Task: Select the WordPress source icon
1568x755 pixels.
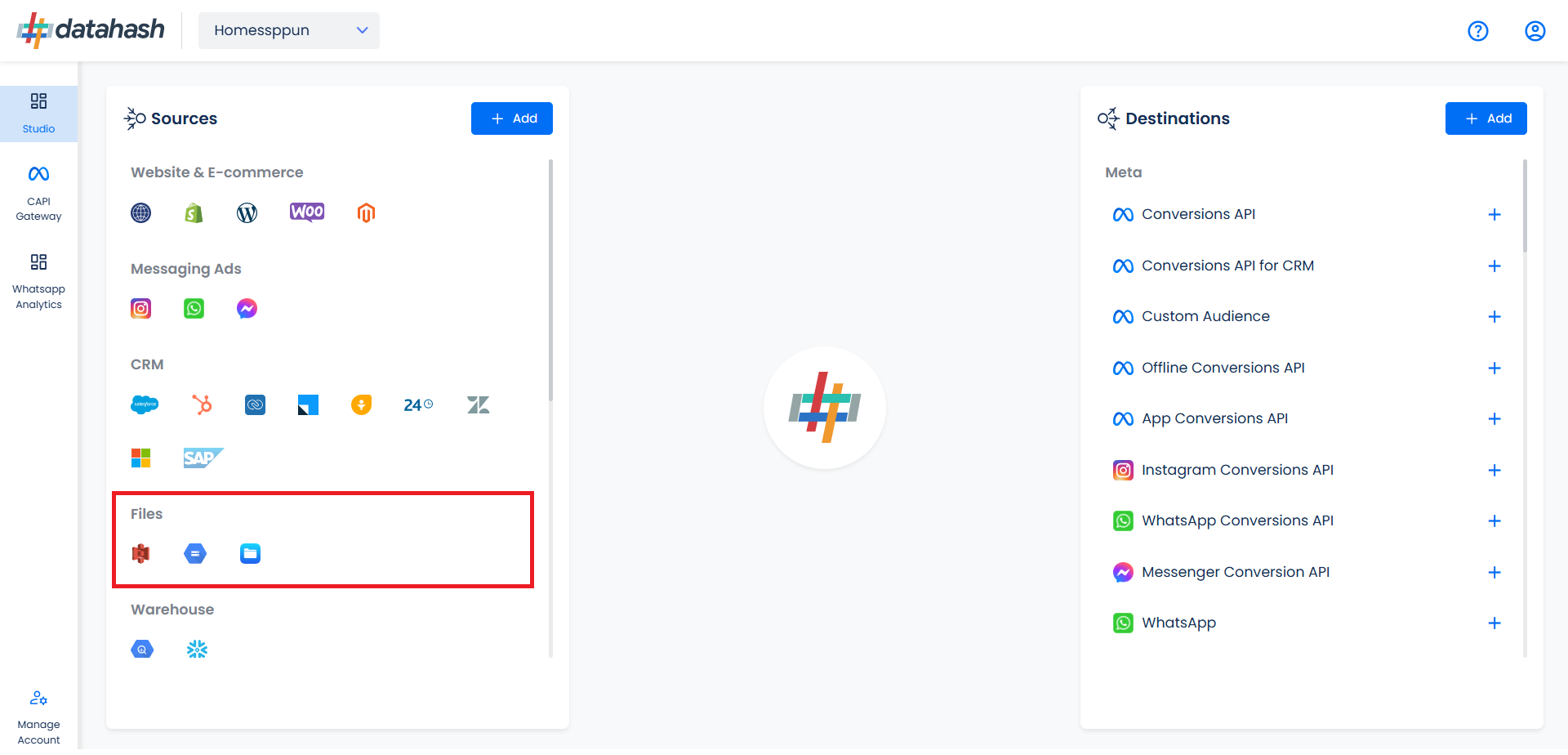Action: (247, 213)
